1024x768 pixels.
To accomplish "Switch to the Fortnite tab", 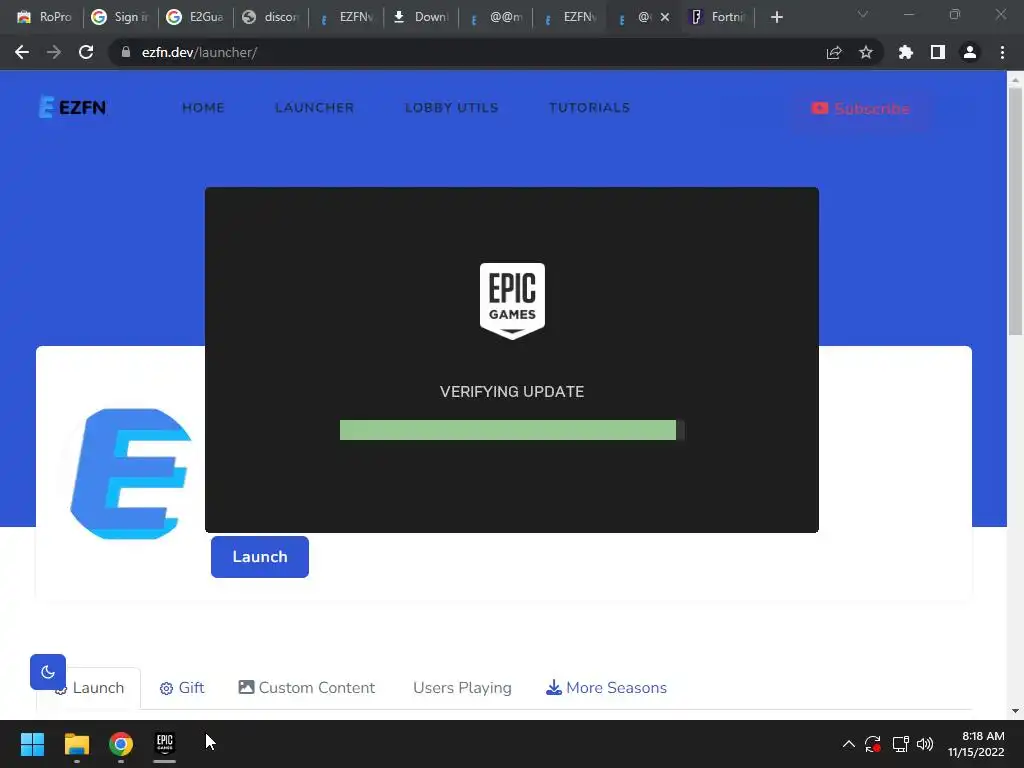I will tap(718, 17).
